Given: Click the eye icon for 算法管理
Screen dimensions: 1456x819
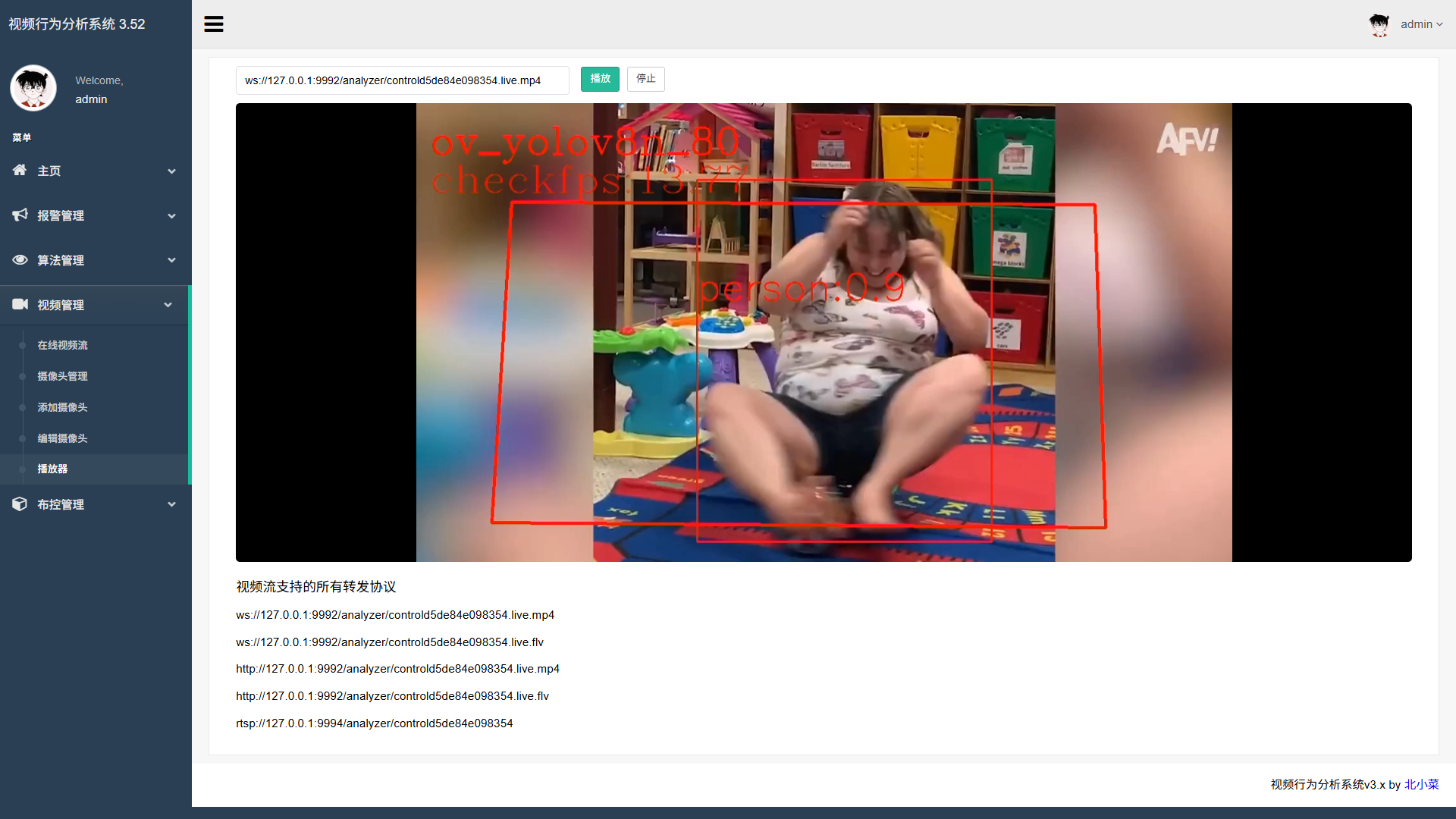Looking at the screenshot, I should (x=20, y=260).
